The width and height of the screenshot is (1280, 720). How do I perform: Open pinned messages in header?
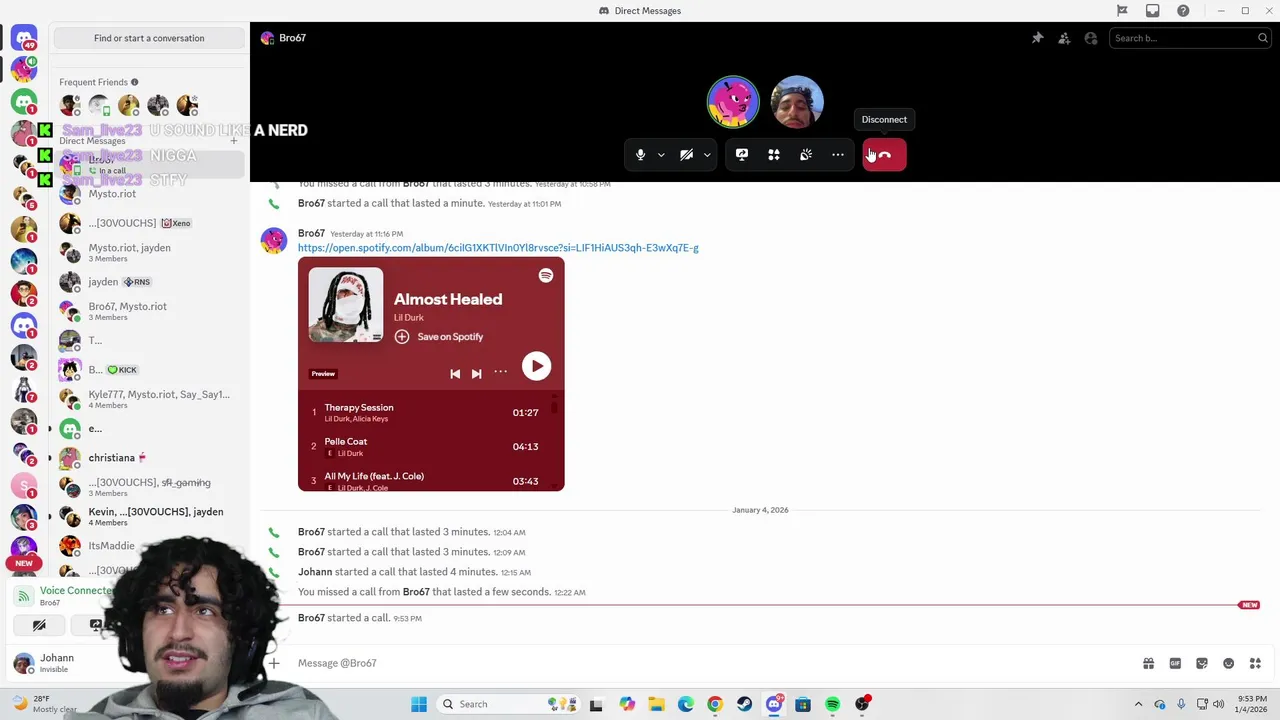[x=1038, y=38]
